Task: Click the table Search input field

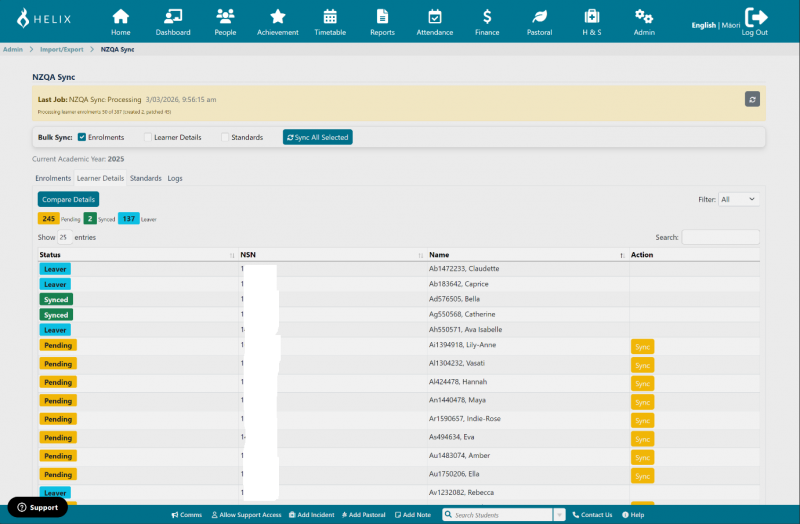Action: point(720,238)
